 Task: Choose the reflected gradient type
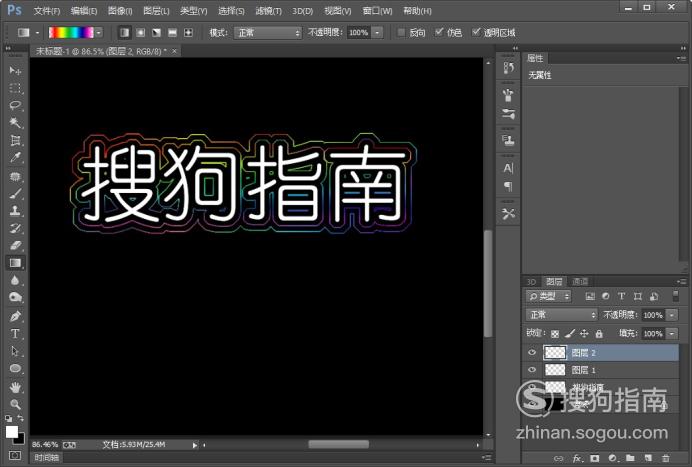tap(172, 33)
